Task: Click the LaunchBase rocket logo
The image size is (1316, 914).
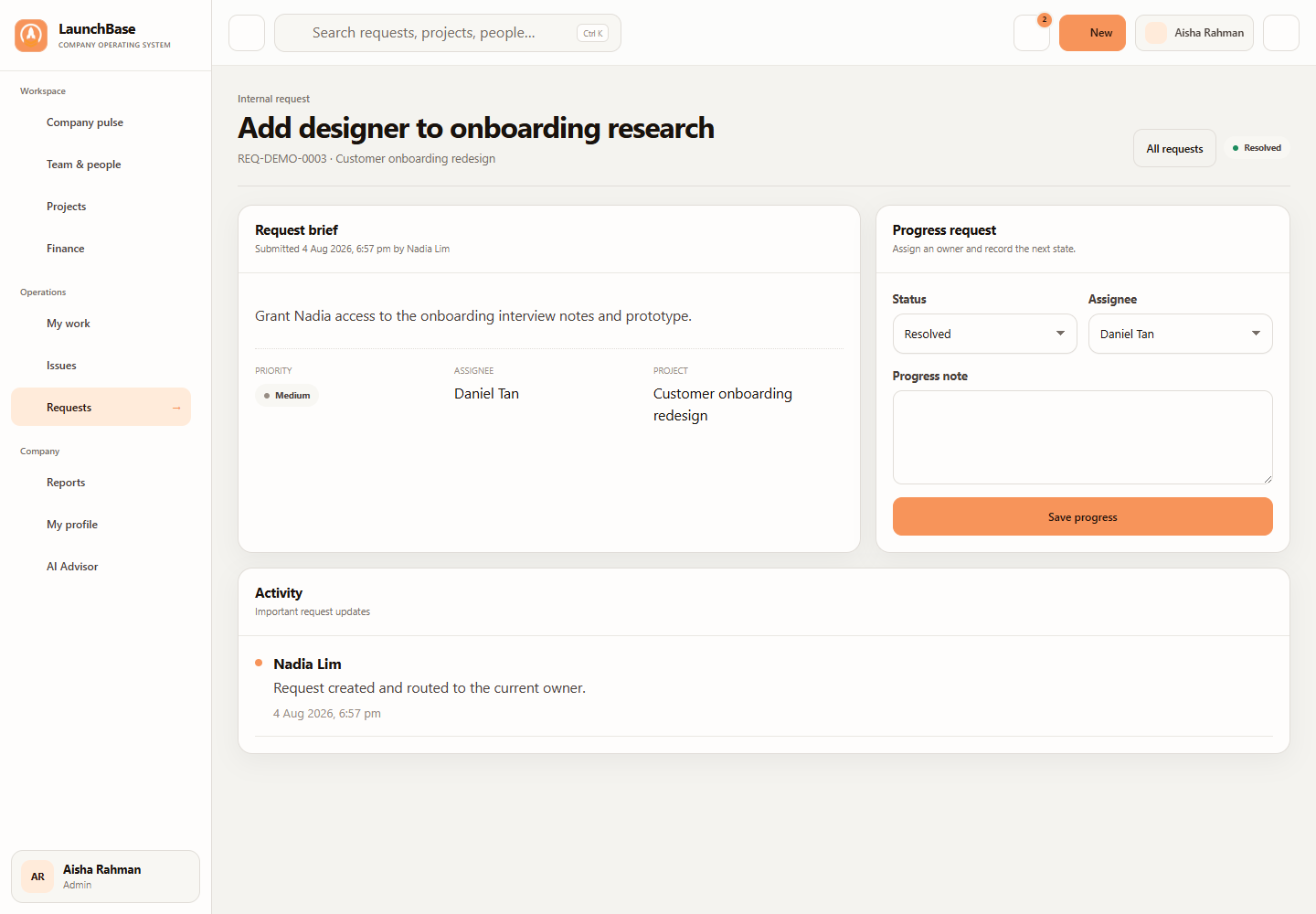Action: pyautogui.click(x=31, y=36)
